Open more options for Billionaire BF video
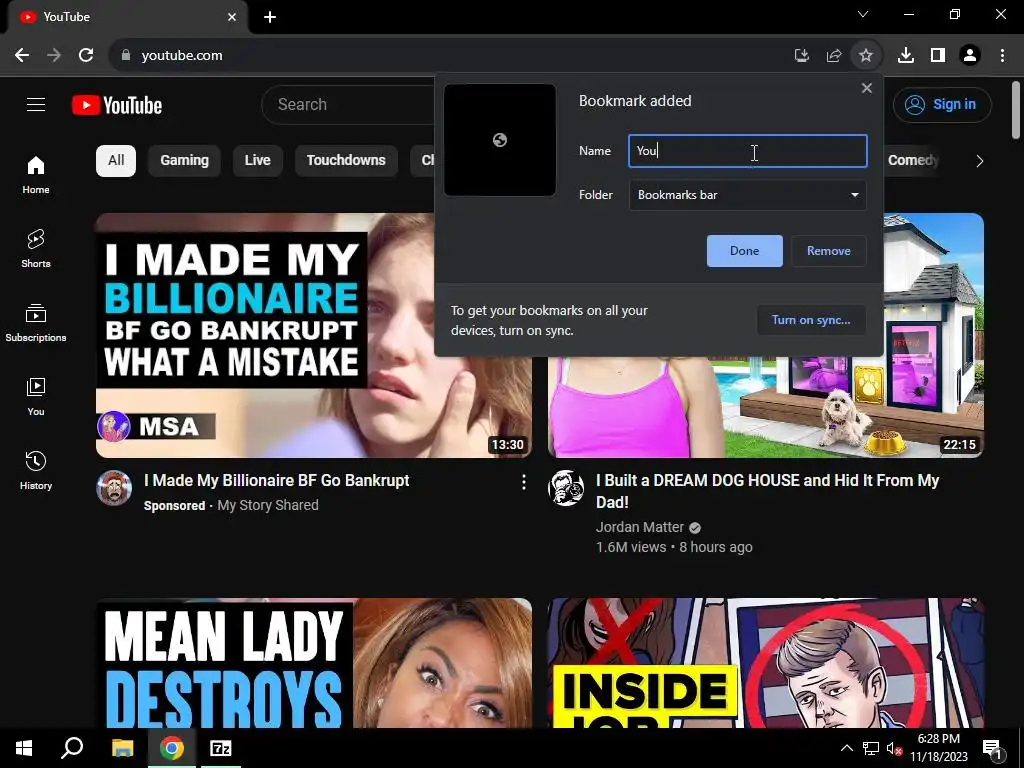This screenshot has width=1024, height=768. point(524,482)
